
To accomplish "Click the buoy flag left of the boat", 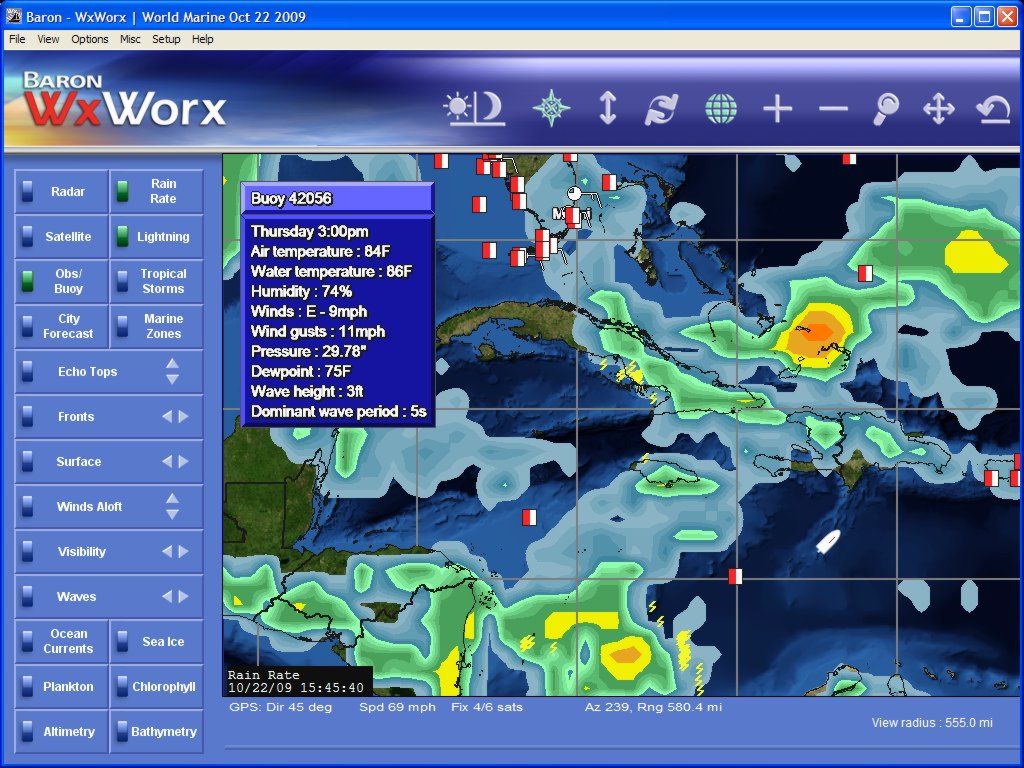I will (x=735, y=576).
